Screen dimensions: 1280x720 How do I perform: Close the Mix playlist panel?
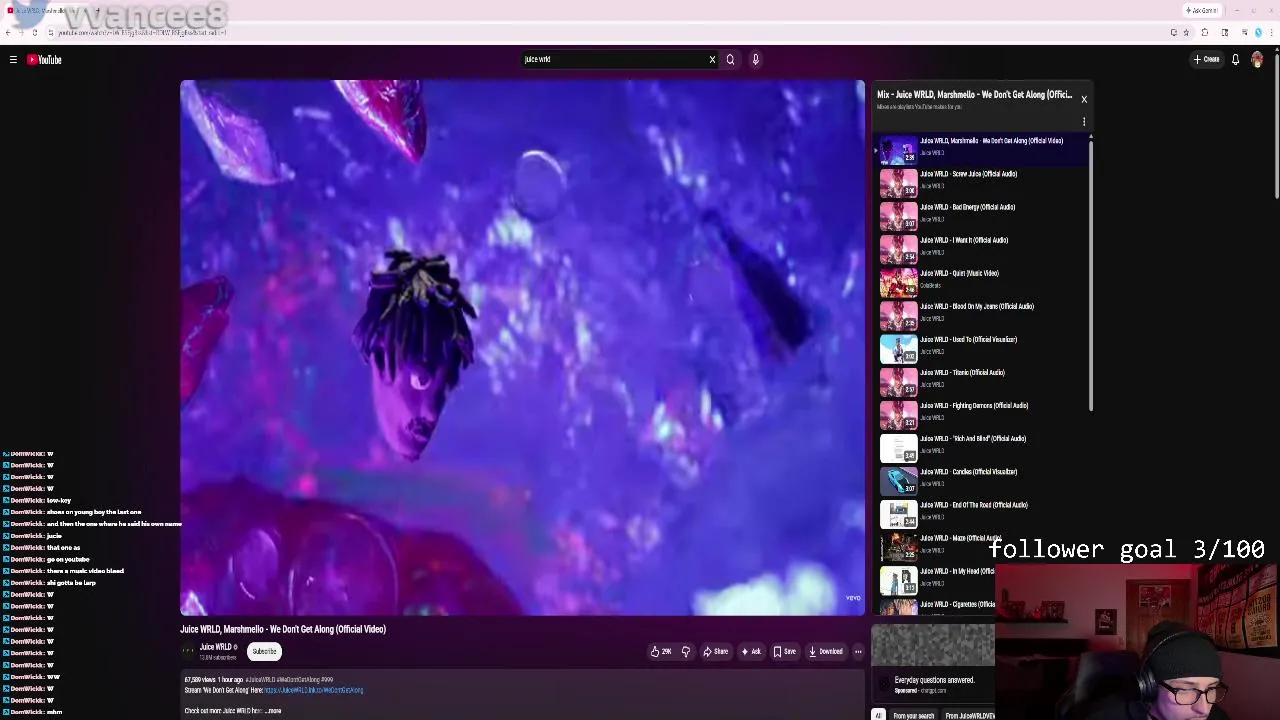point(1083,99)
